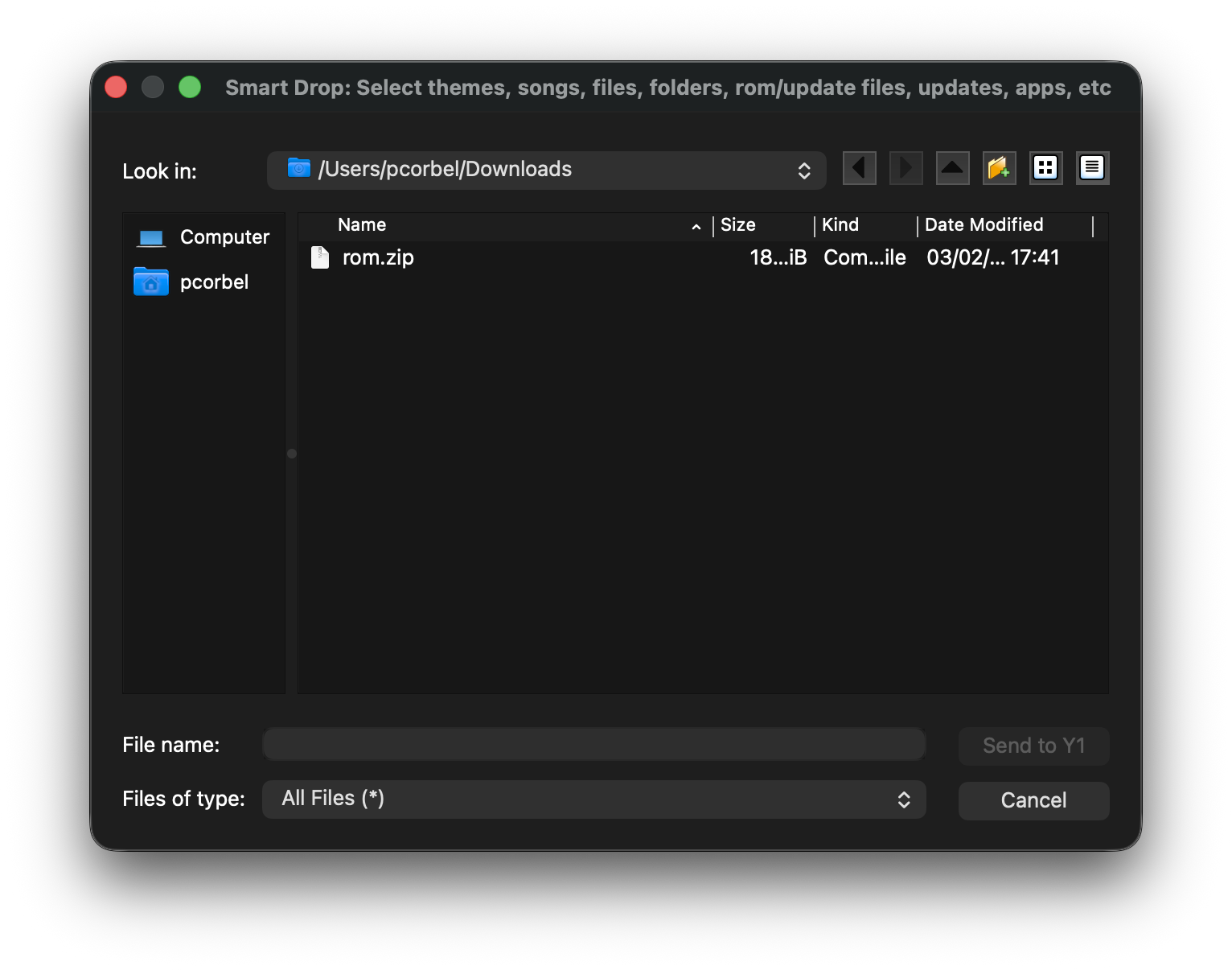Screen dimensions: 1232x970
Task: Select Computer in the sidebar
Action: tap(224, 236)
